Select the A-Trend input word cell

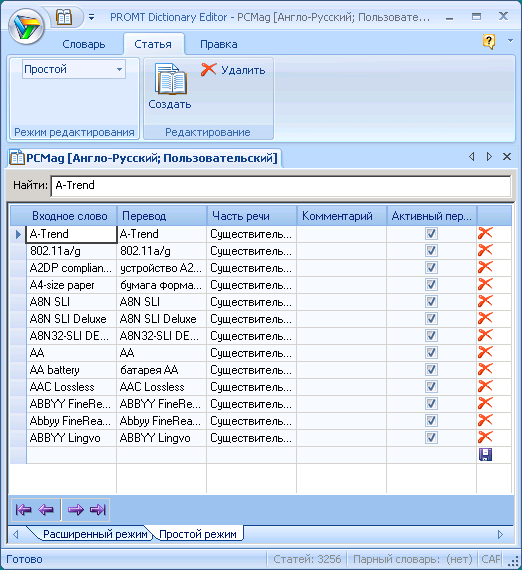coord(71,234)
